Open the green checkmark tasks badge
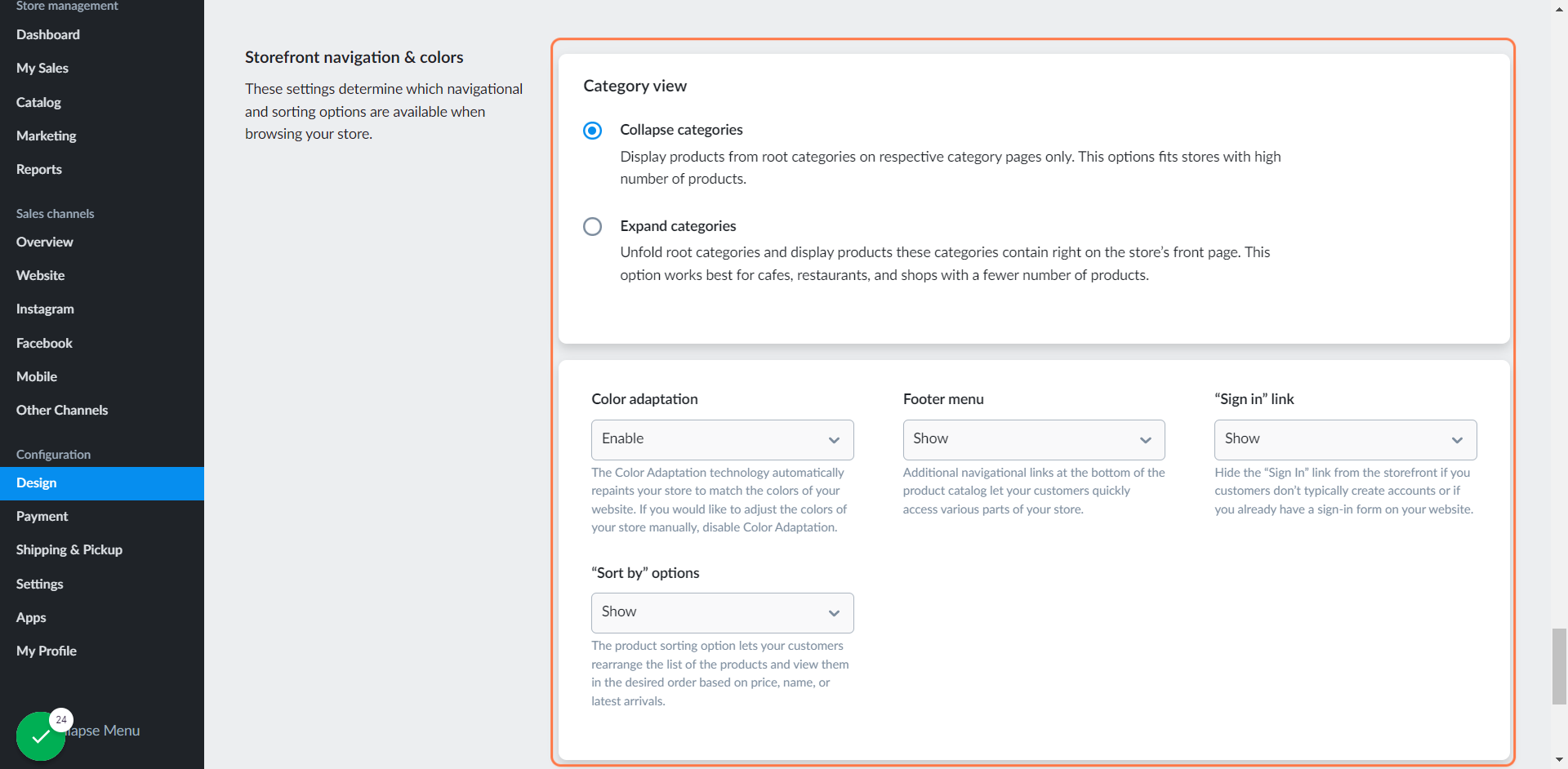Screen dimensions: 1568x769 coord(41,736)
